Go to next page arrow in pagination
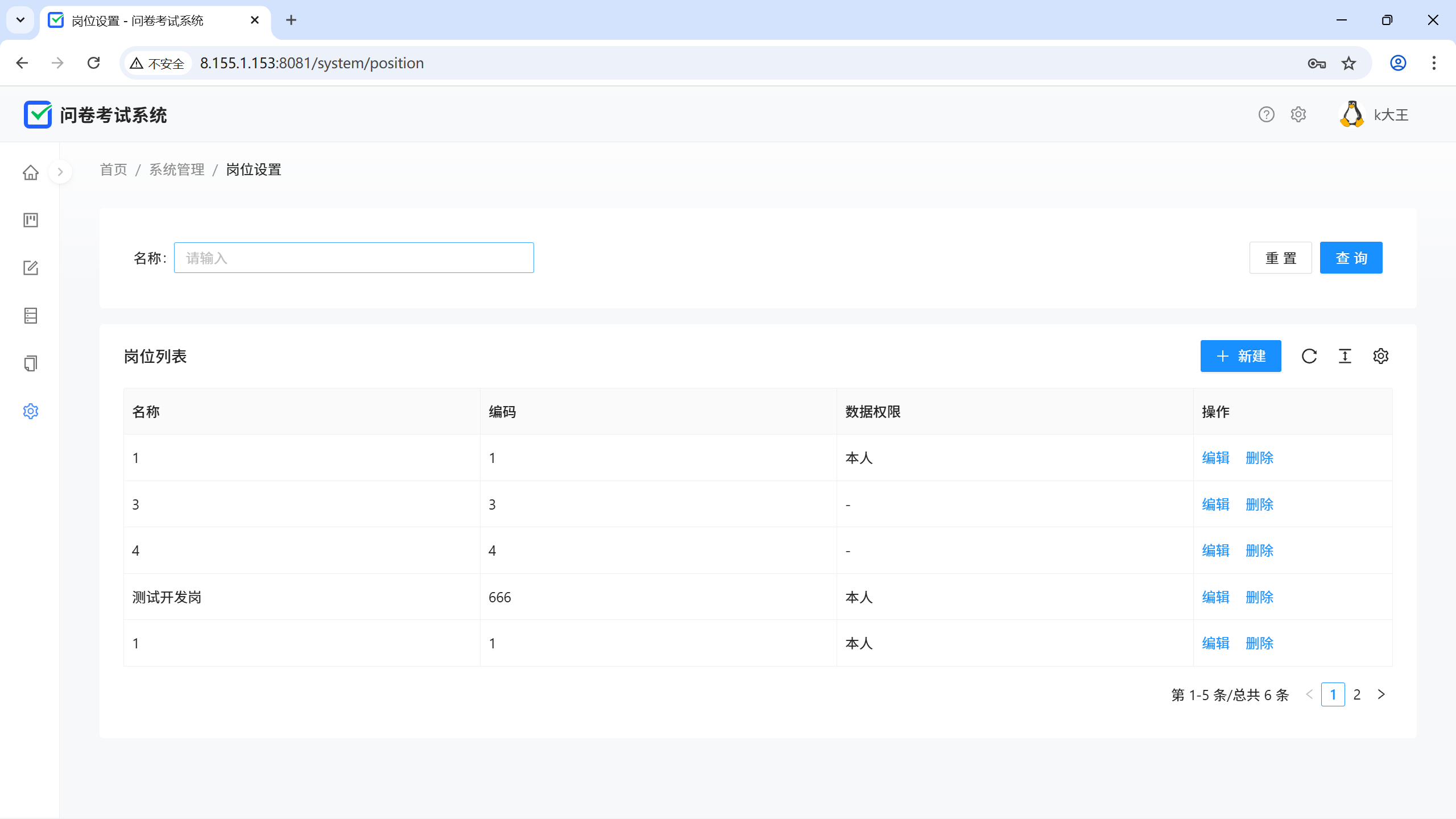This screenshot has height=819, width=1456. click(x=1381, y=694)
